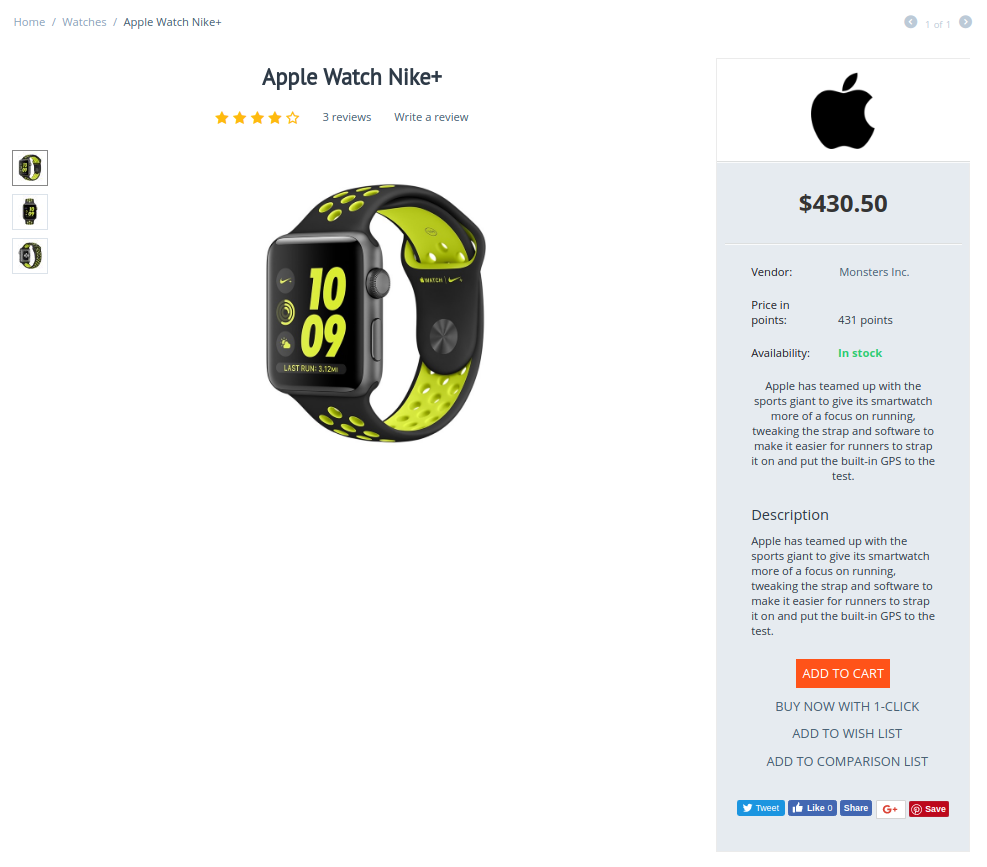Viewport: 987px width, 867px height.
Task: Open Watches breadcrumb category
Action: [84, 22]
